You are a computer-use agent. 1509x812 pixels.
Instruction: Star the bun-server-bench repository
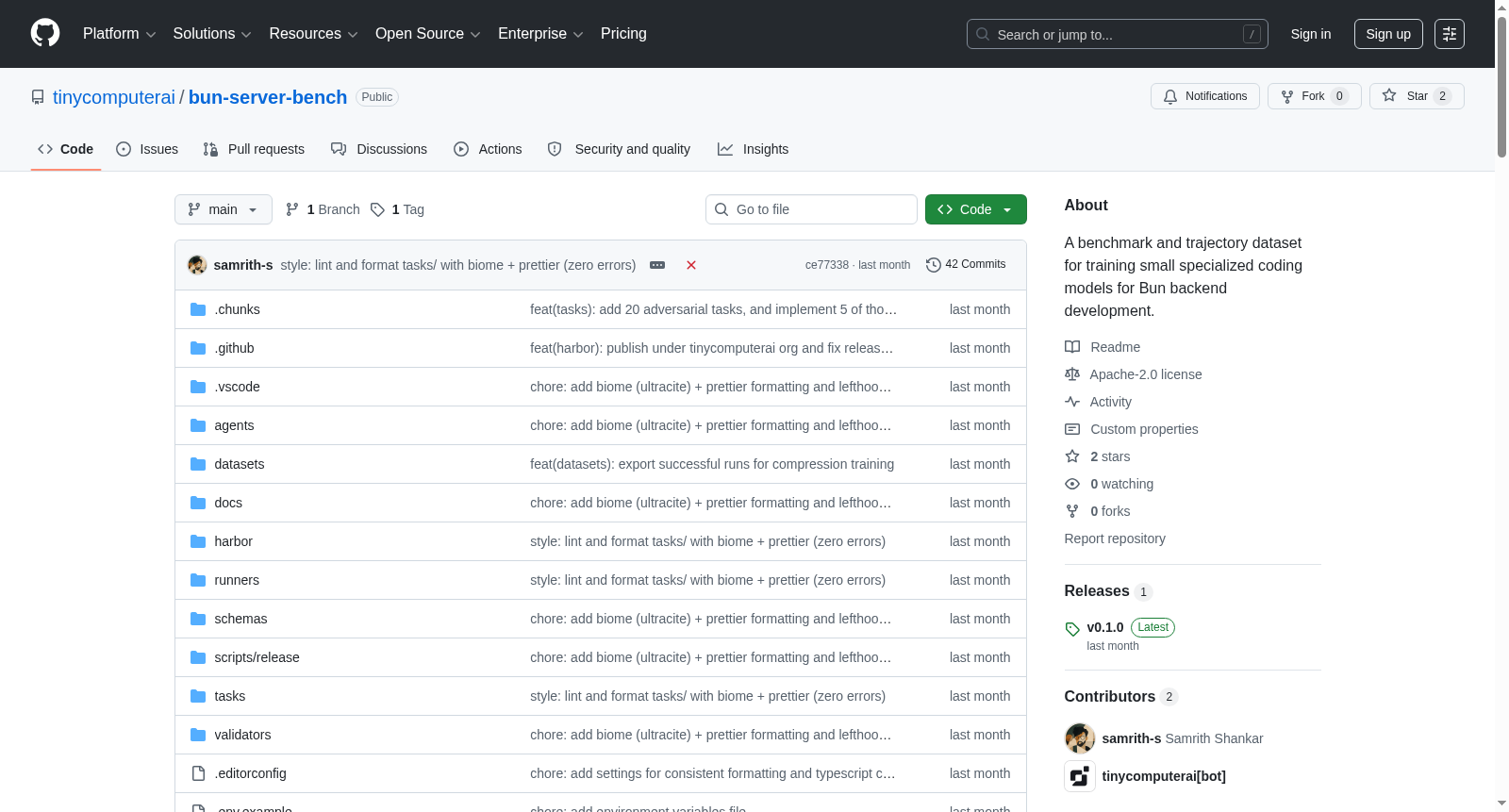pos(1417,96)
